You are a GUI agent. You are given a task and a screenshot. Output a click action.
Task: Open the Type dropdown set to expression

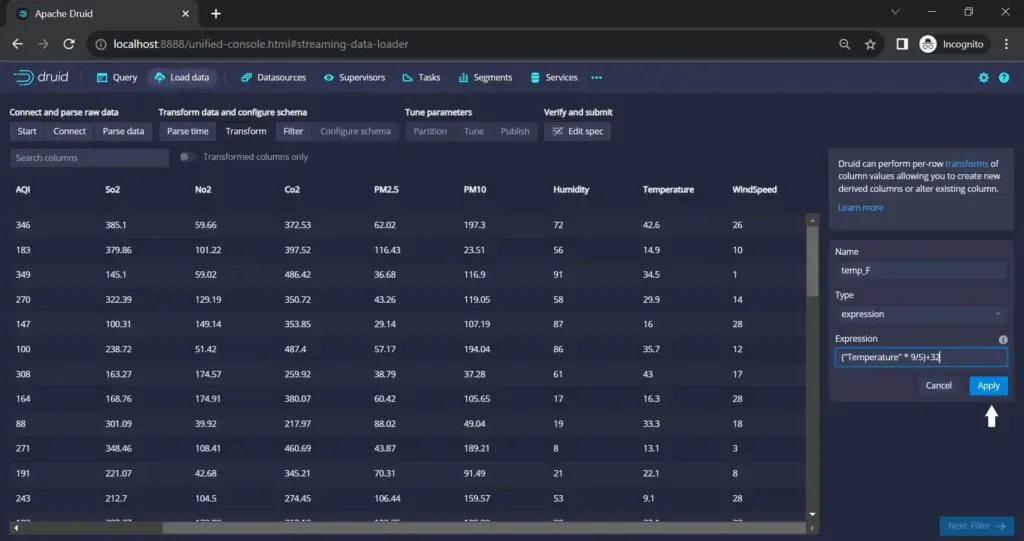[x=921, y=314]
